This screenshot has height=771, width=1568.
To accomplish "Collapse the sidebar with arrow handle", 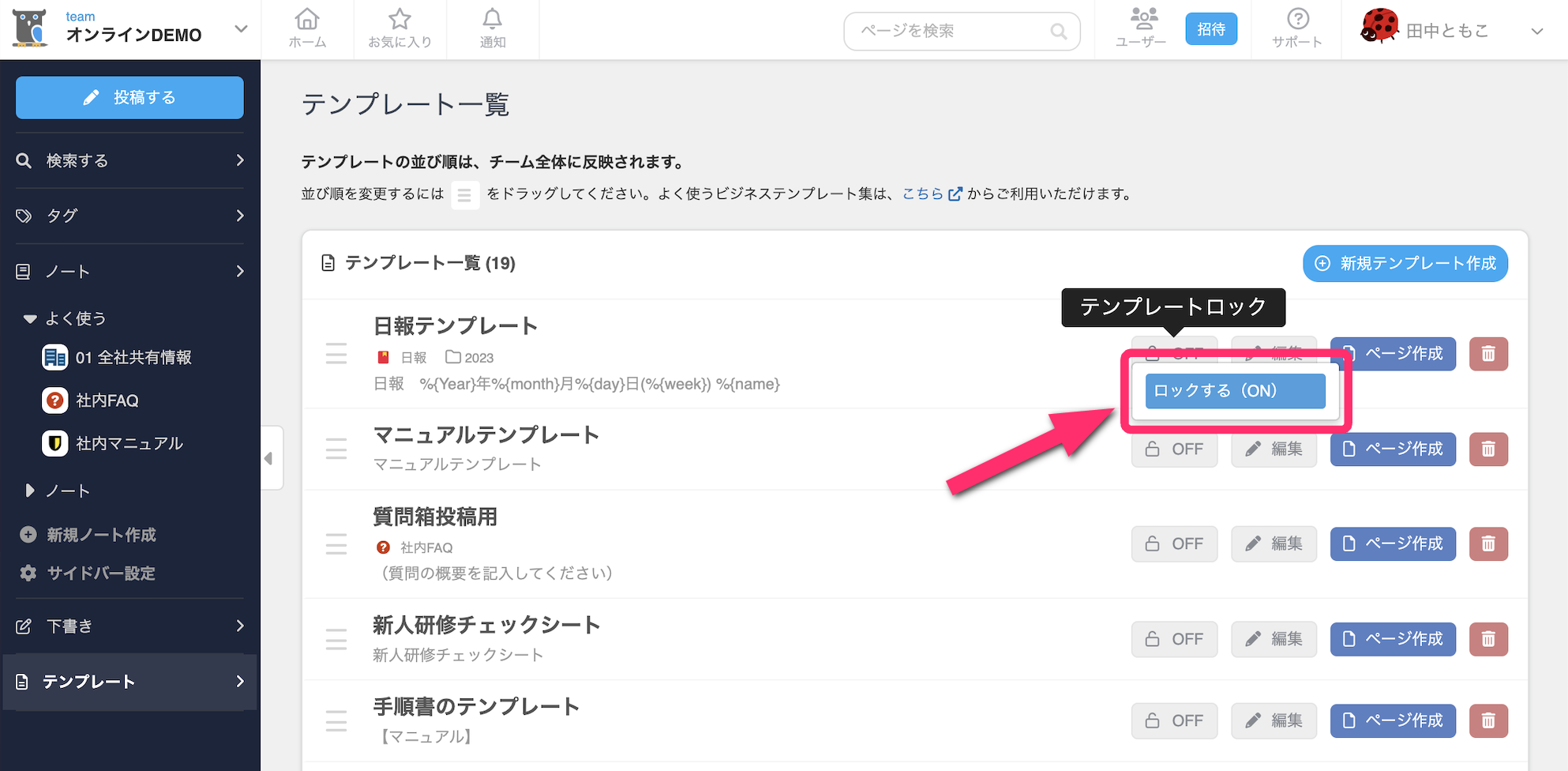I will [x=269, y=458].
